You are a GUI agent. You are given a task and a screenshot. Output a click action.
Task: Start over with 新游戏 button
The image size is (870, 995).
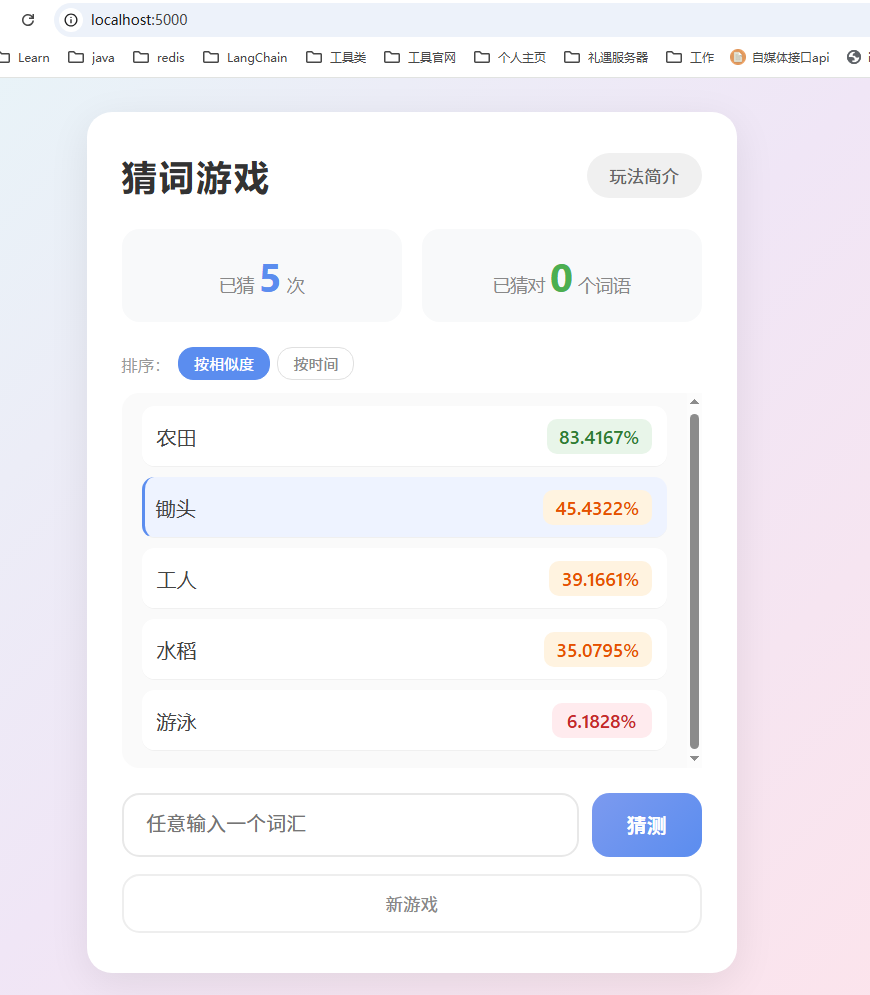pos(412,904)
